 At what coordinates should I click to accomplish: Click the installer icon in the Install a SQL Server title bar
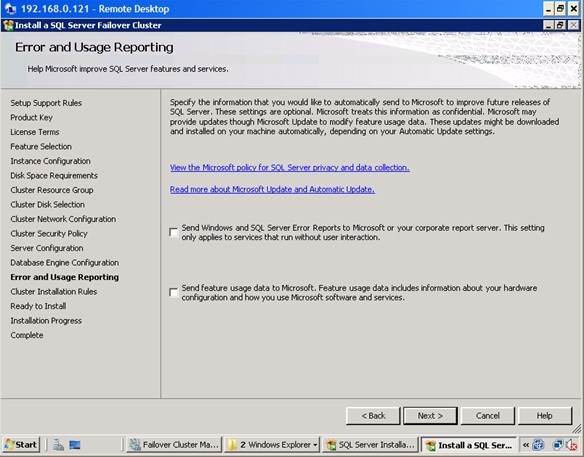point(8,25)
